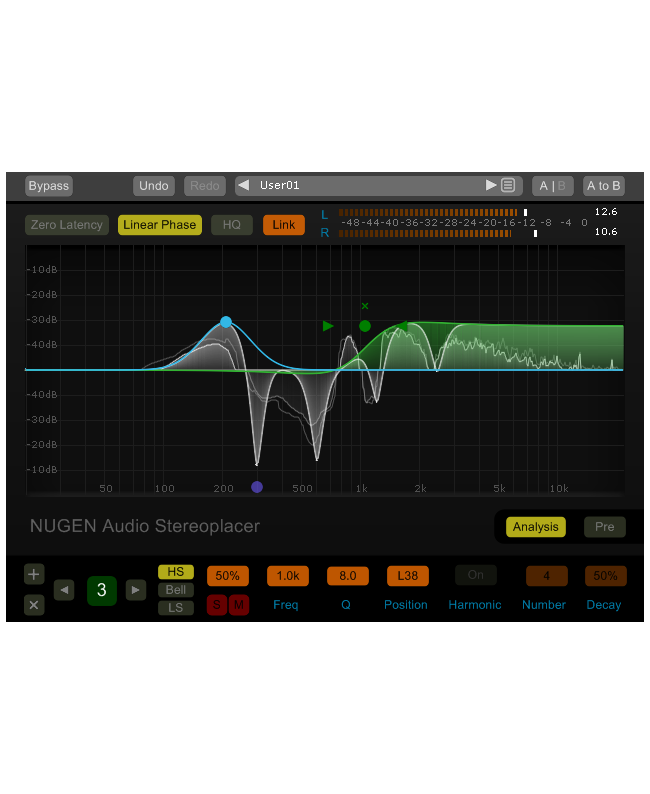The width and height of the screenshot is (650, 794).
Task: Select the blue band node on curve
Action: 226,322
